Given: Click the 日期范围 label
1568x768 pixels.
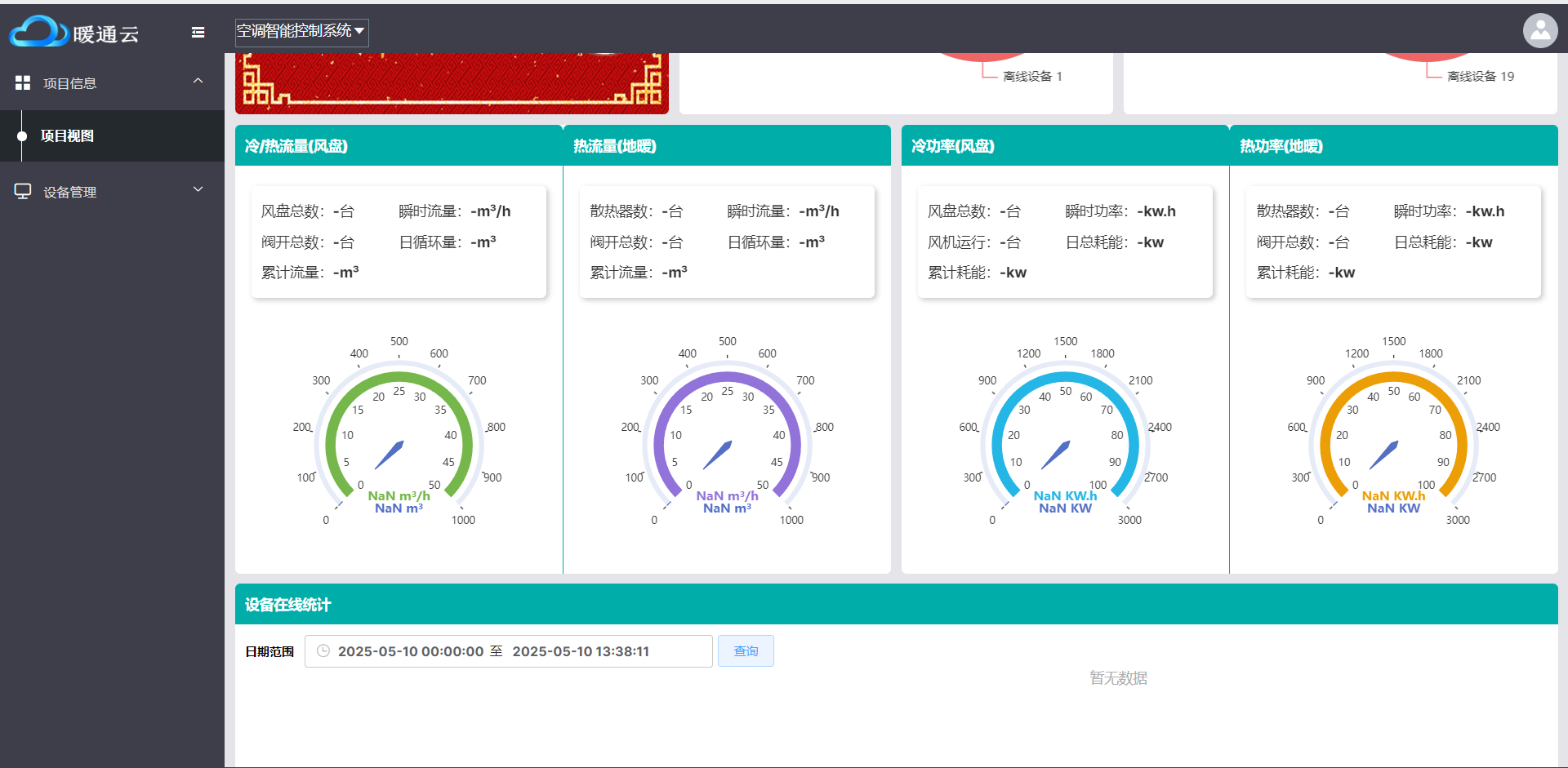Looking at the screenshot, I should (269, 651).
